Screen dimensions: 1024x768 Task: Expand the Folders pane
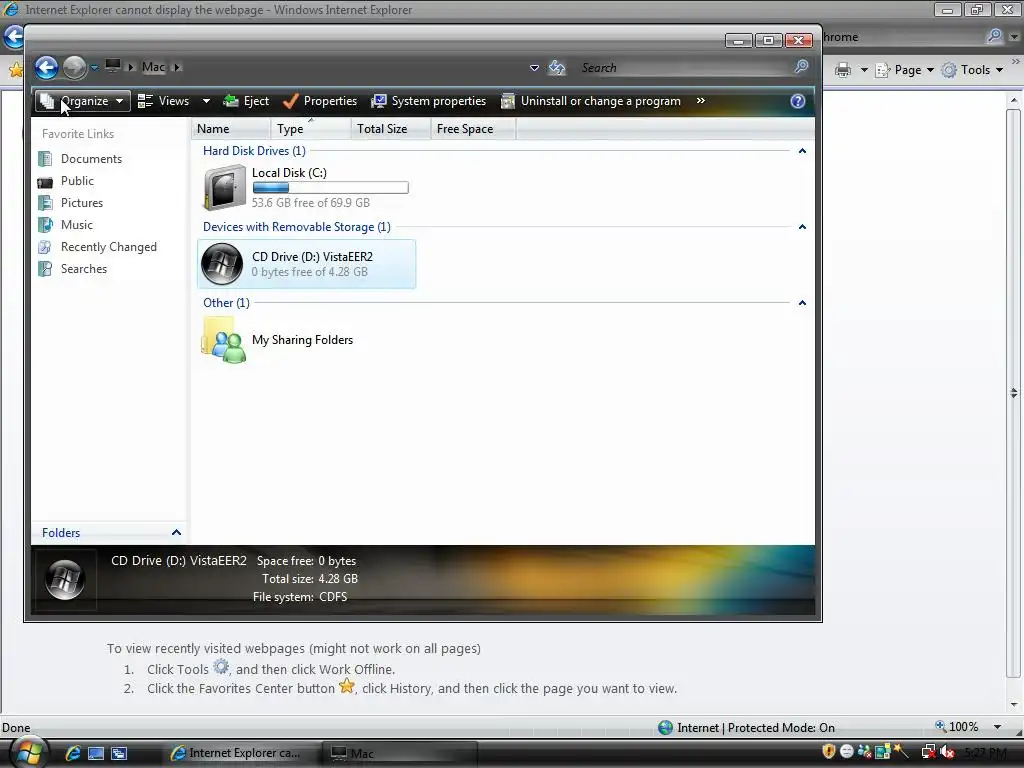tap(176, 533)
